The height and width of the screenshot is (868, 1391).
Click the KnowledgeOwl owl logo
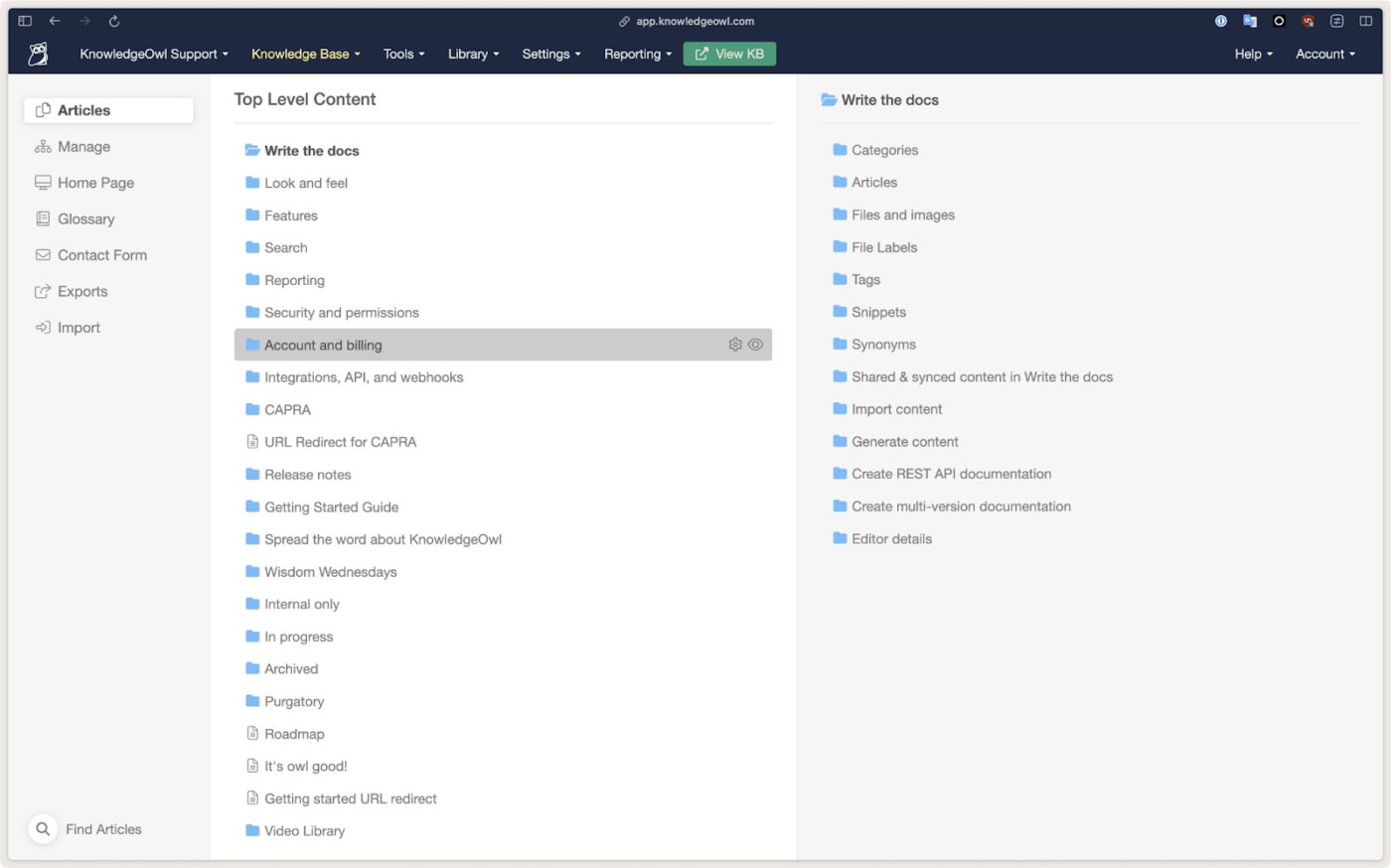point(38,54)
